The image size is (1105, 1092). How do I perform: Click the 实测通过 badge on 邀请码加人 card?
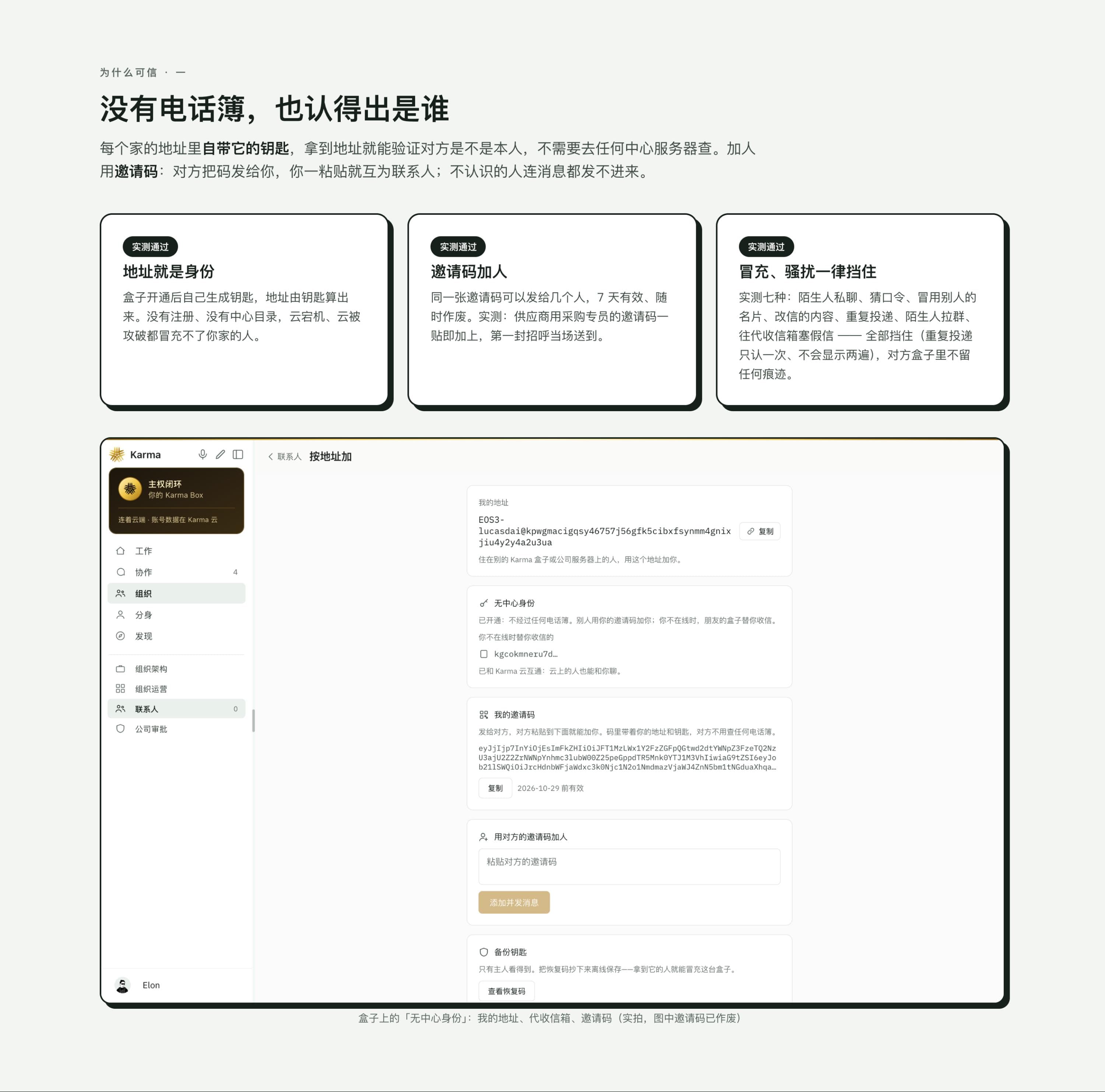[457, 246]
